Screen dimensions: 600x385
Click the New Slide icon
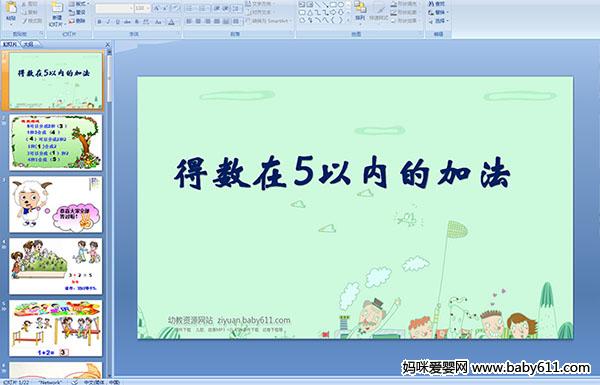[x=57, y=8]
